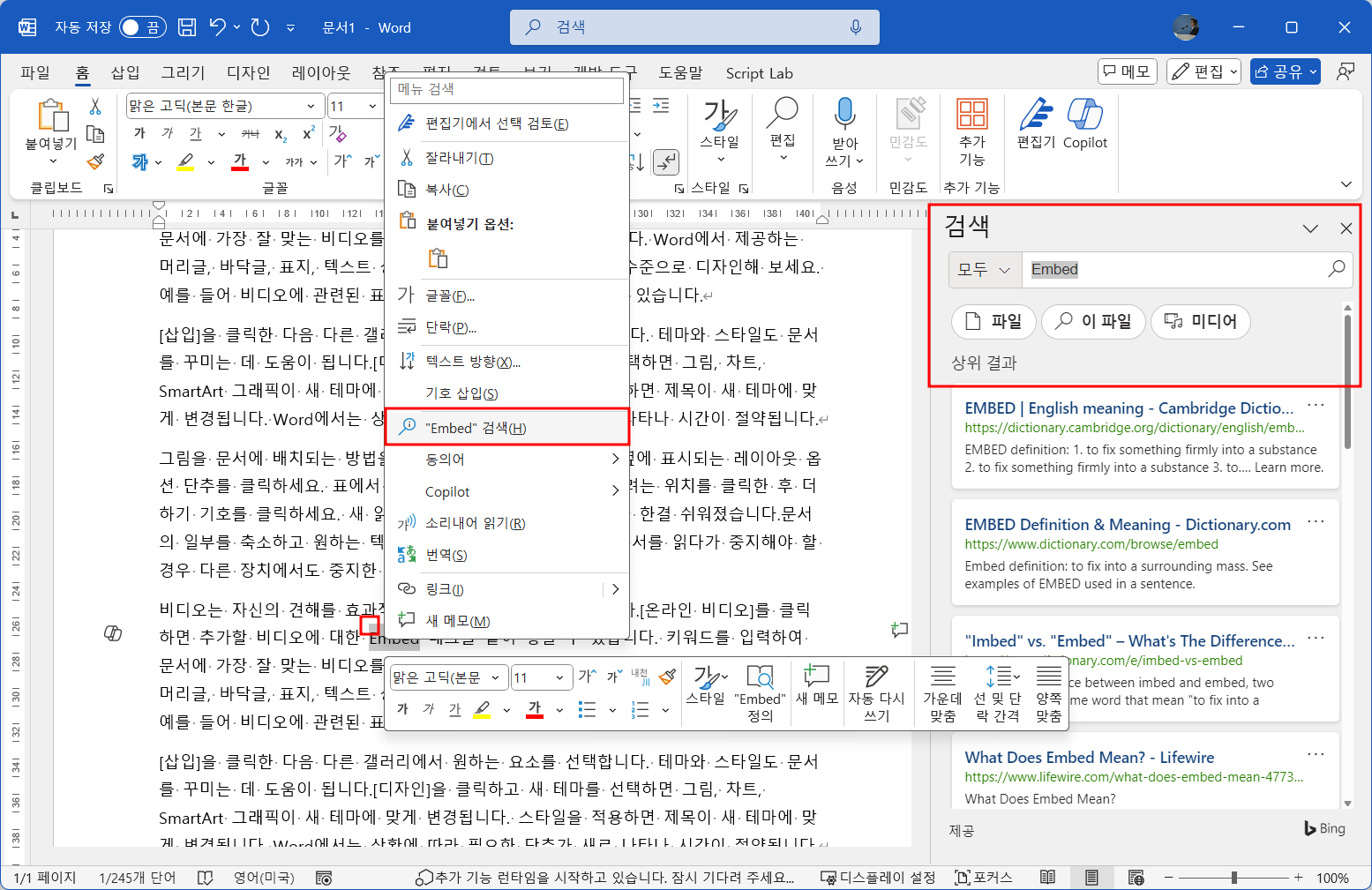1372x890 pixels.
Task: Click the Close X of the 검색 pane
Action: click(1346, 228)
